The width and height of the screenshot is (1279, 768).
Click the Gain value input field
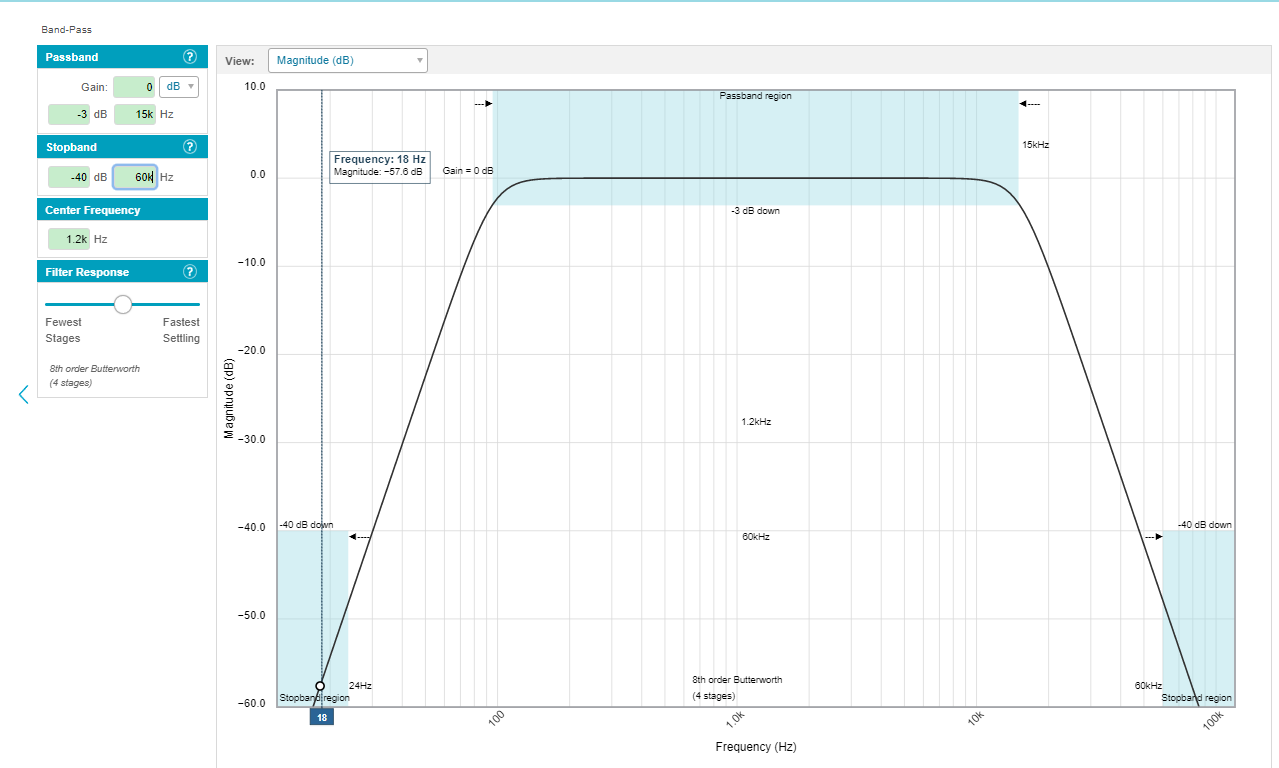(134, 87)
